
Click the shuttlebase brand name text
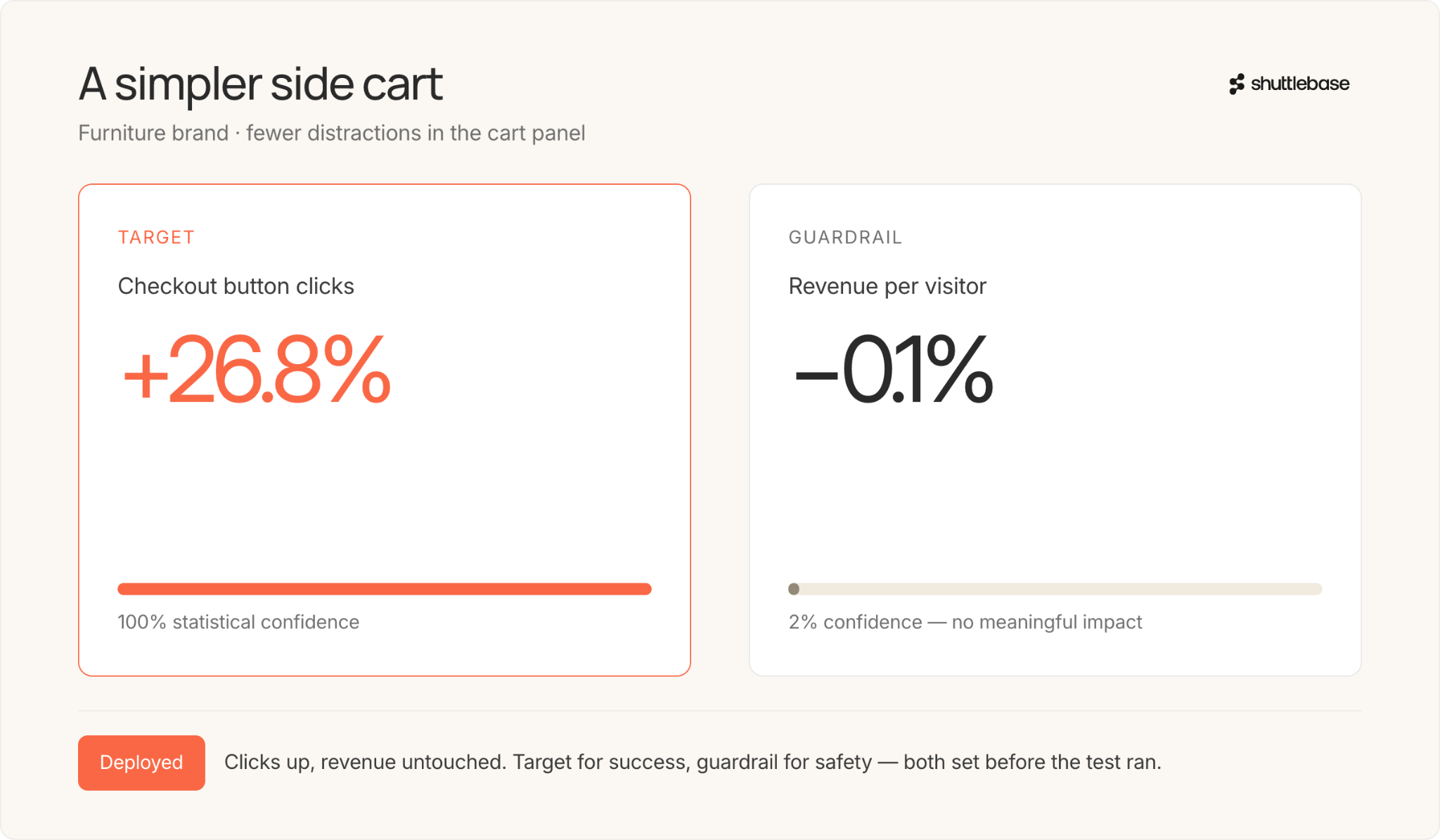[1300, 84]
